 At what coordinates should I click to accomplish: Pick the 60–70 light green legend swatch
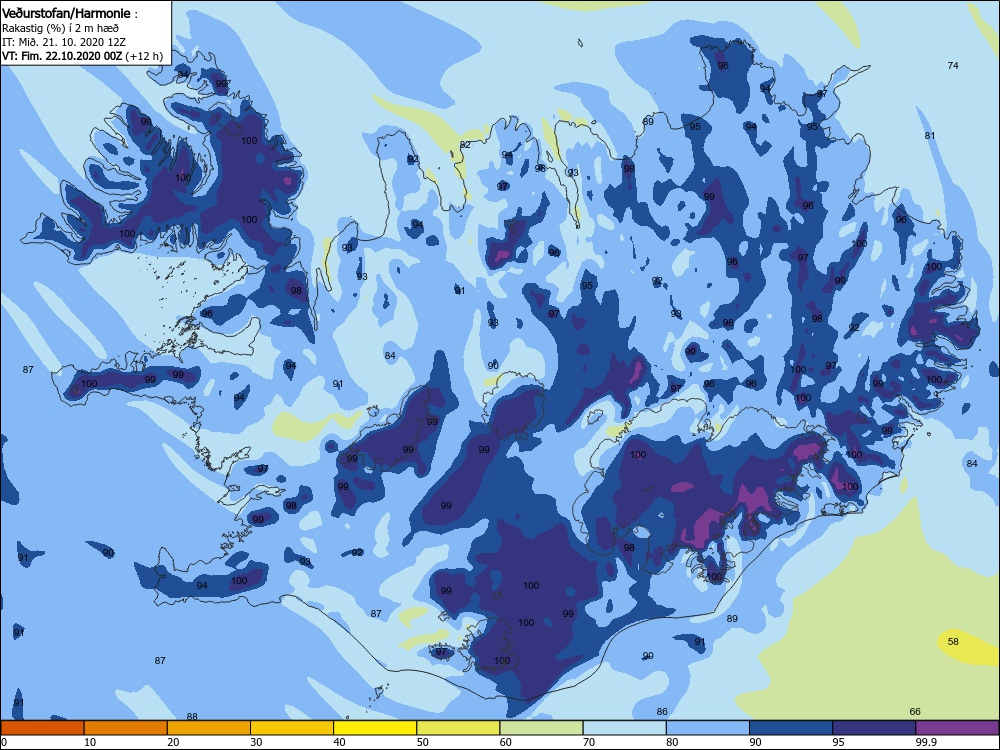541,728
